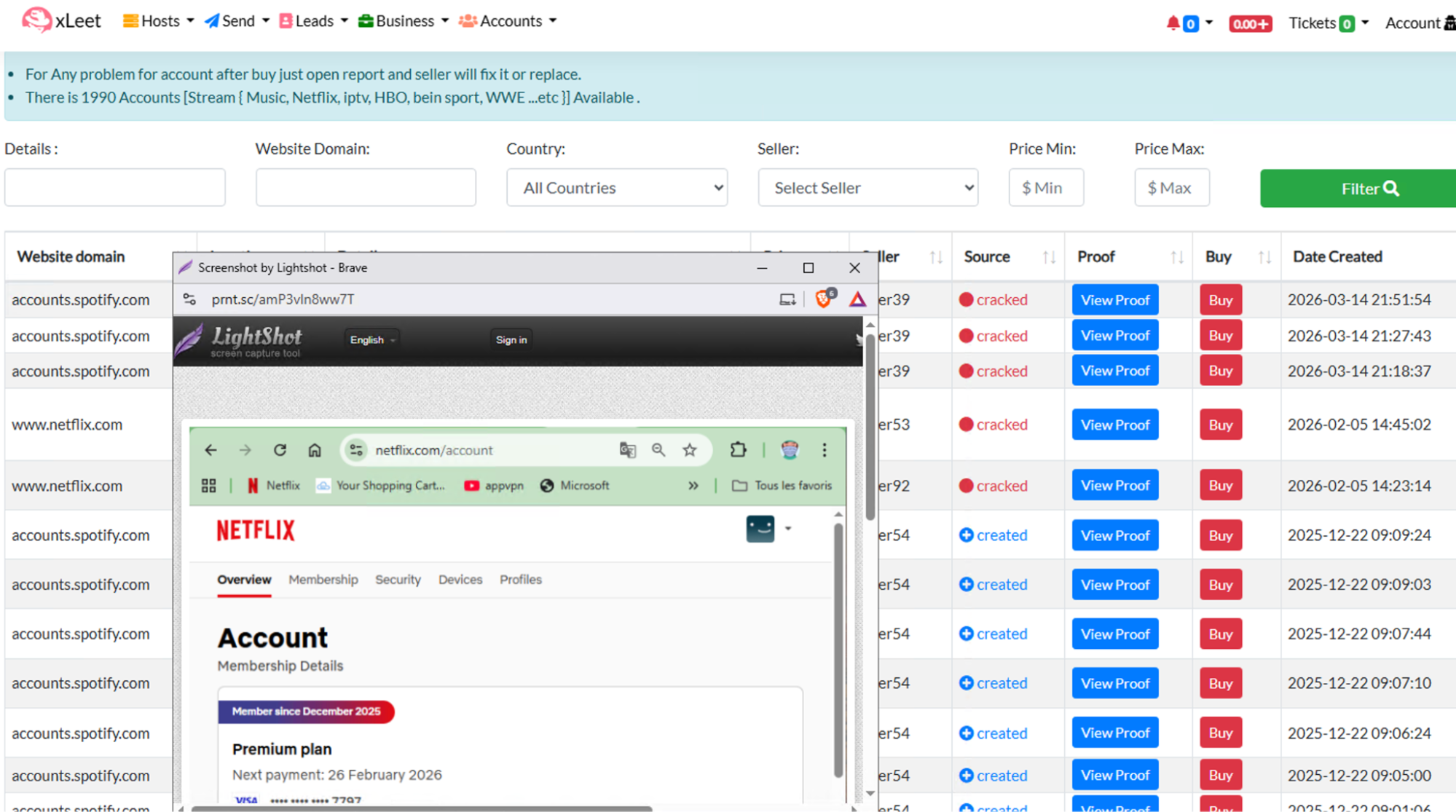This screenshot has width=1456, height=812.
Task: Open the Hosts menu
Action: click(158, 21)
